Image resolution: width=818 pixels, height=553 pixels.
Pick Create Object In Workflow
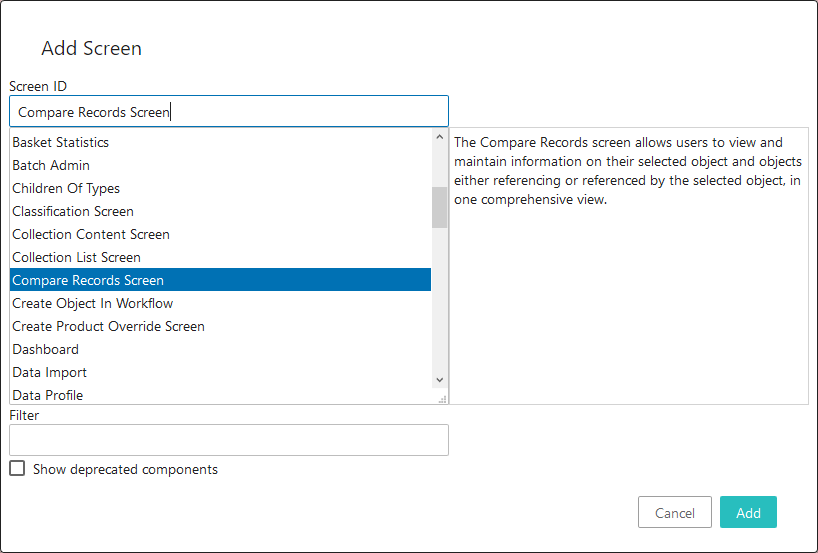pos(220,303)
